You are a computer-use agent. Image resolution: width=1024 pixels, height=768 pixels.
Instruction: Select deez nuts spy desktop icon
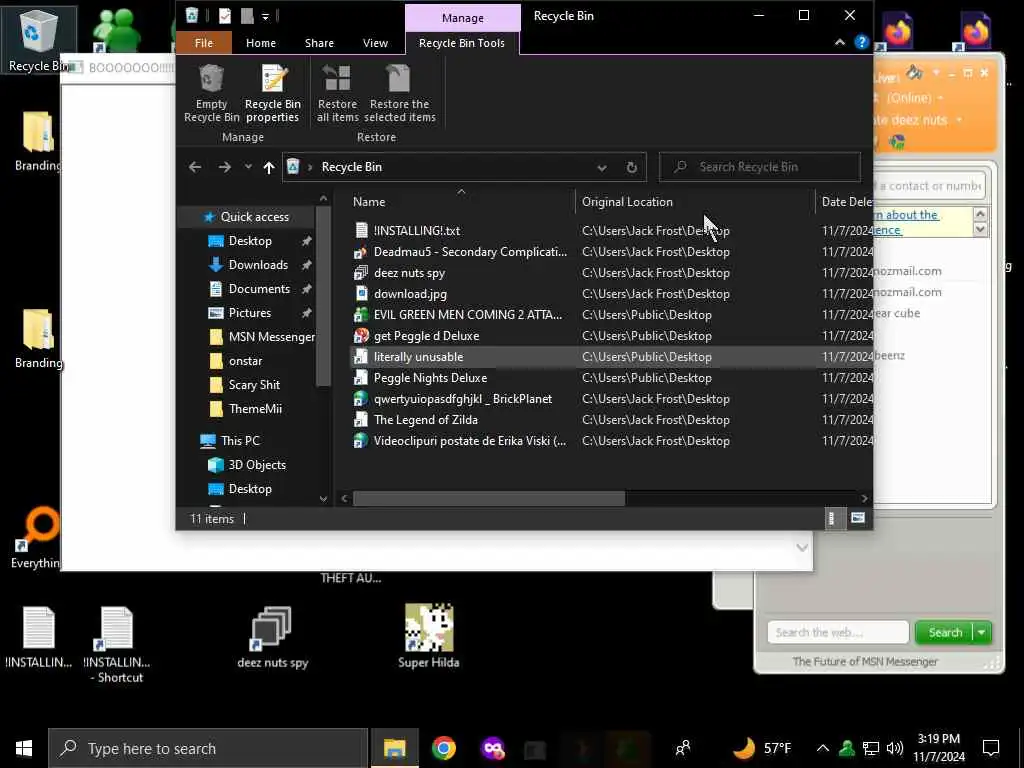(272, 637)
